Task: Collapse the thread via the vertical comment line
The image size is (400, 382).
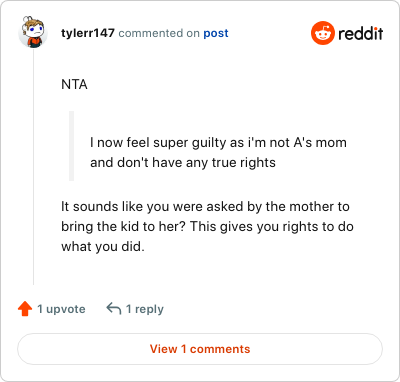Action: click(x=33, y=167)
